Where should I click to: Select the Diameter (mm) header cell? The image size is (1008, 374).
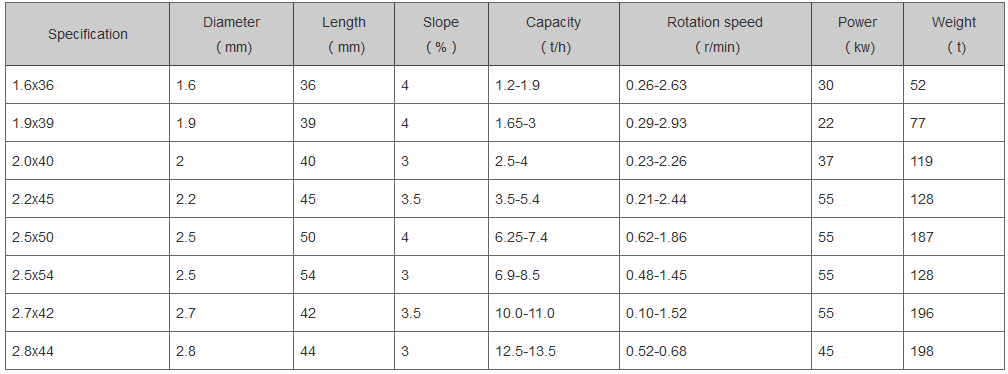click(x=231, y=35)
